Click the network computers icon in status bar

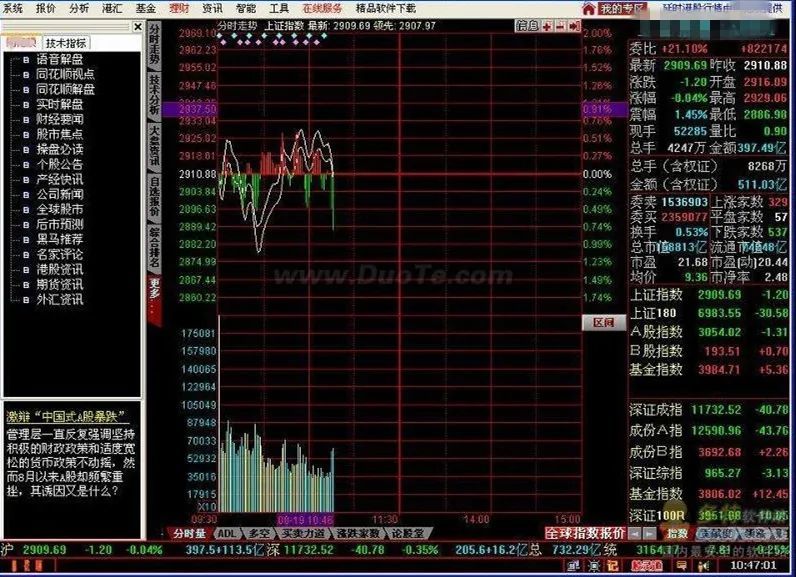point(573,565)
